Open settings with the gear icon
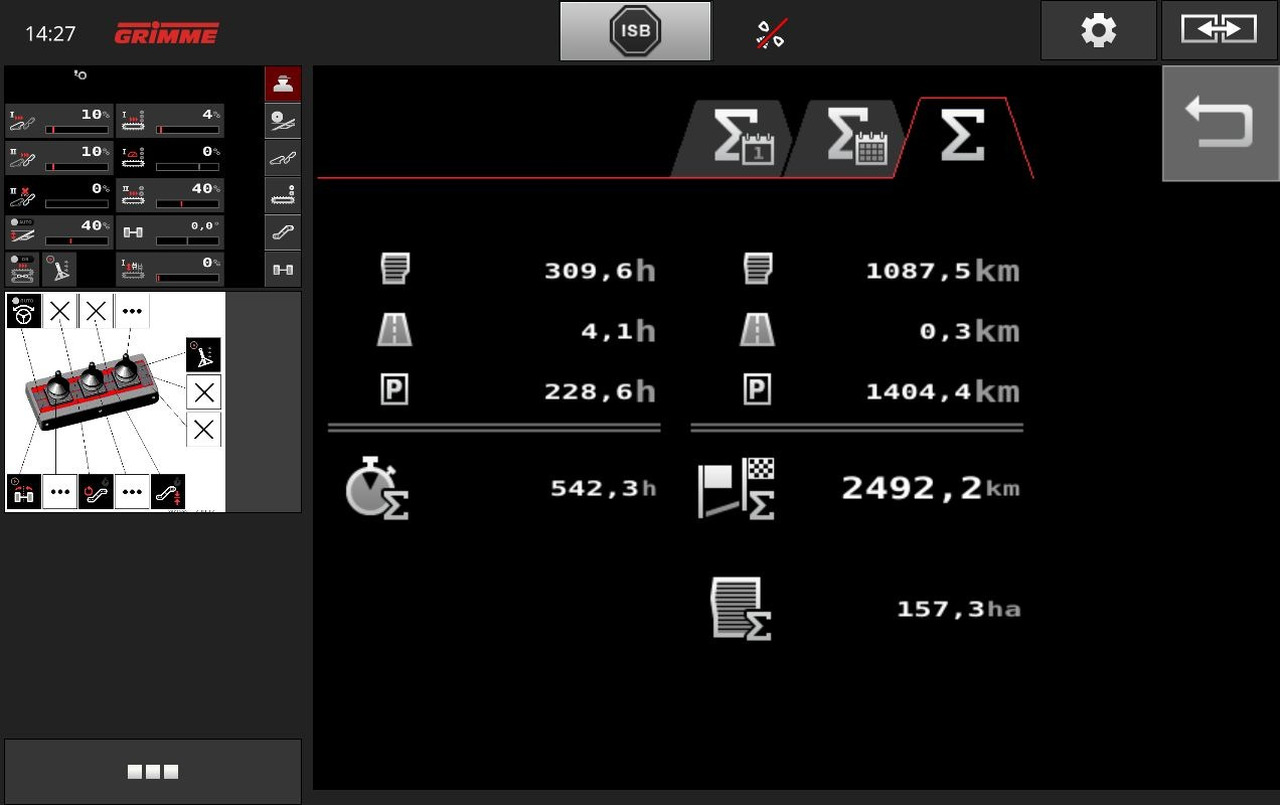The width and height of the screenshot is (1280, 805). [x=1098, y=31]
